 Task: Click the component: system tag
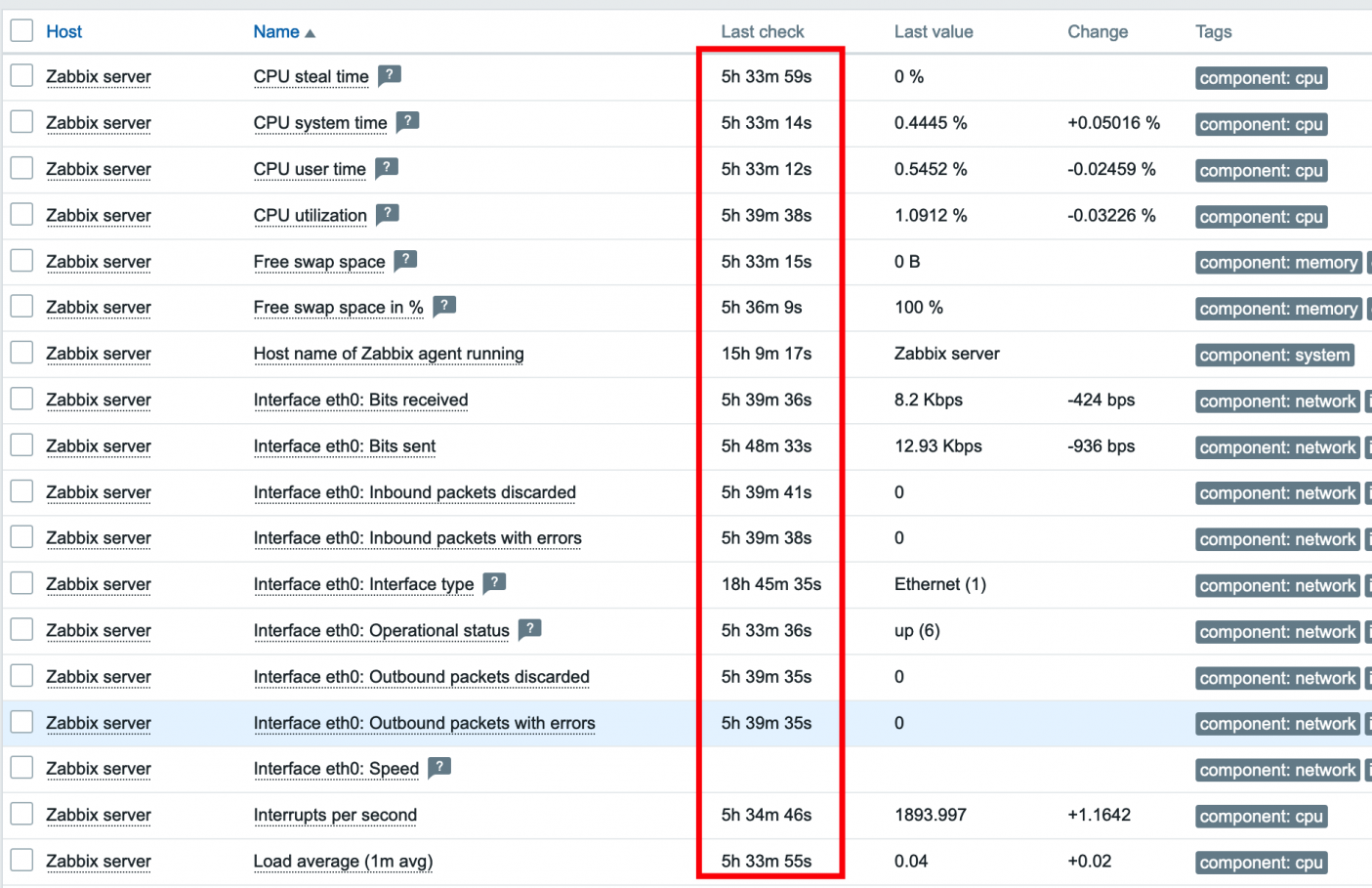point(1274,356)
